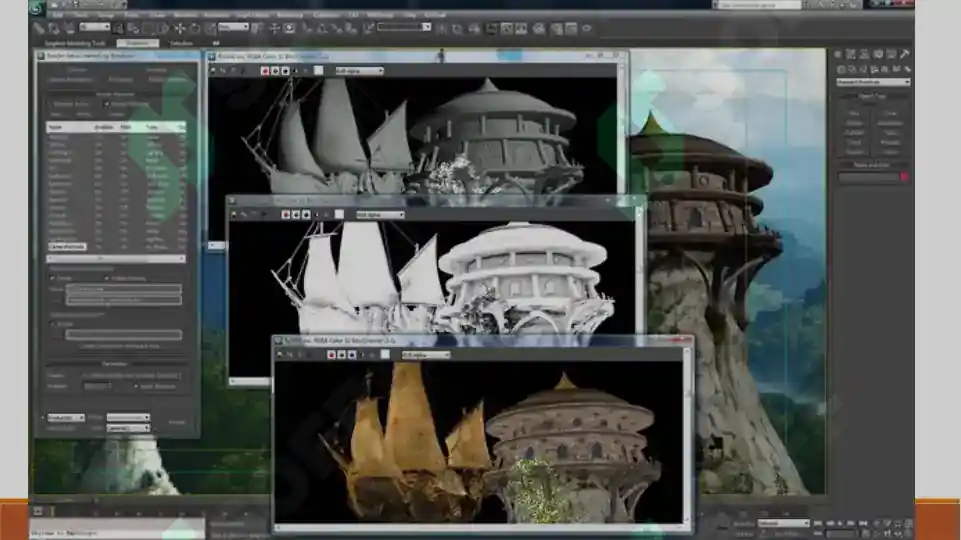This screenshot has width=961, height=540.
Task: Open the Customize menu
Action: tap(326, 15)
